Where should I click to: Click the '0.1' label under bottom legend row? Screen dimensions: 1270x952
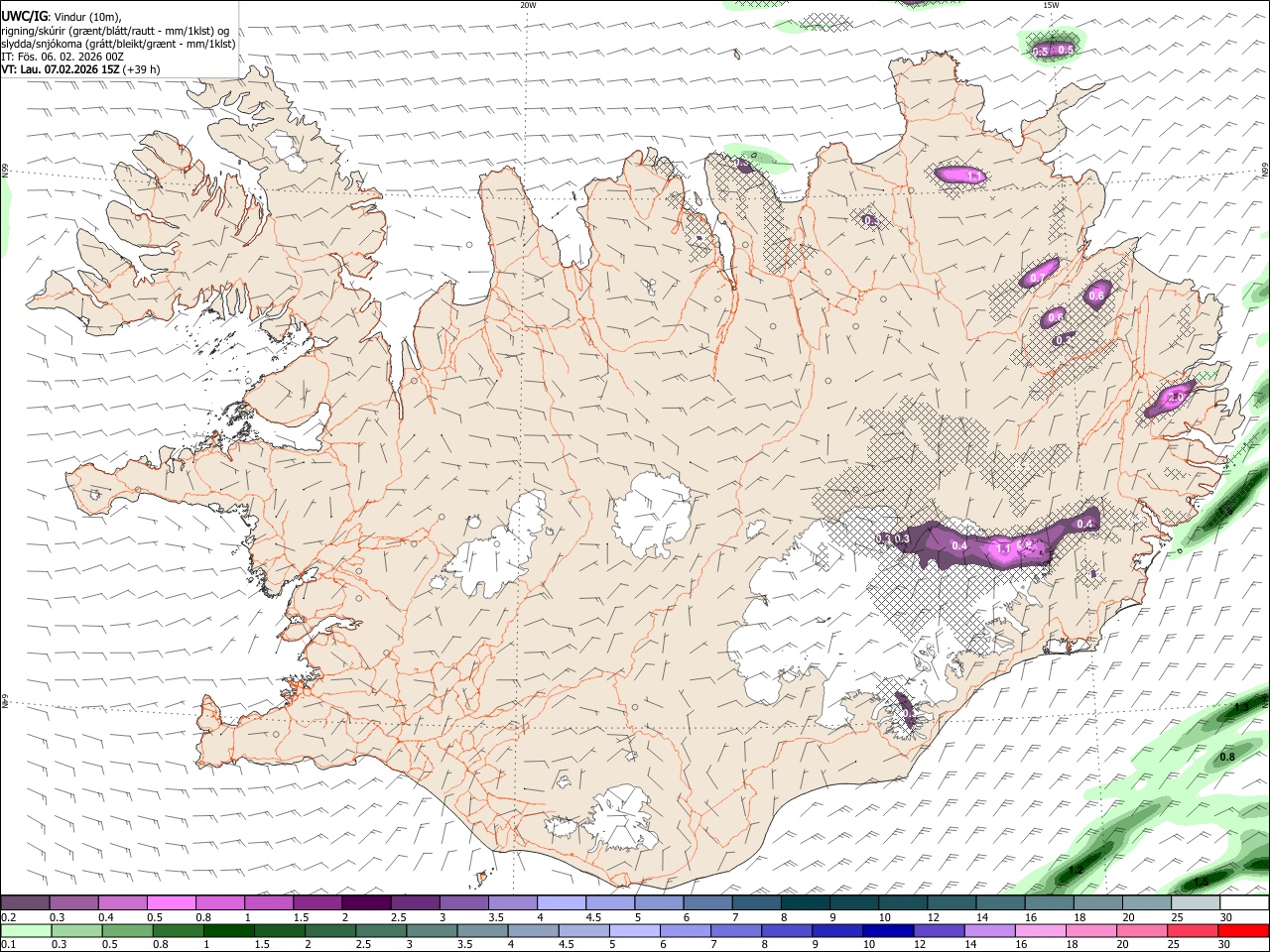point(10,944)
